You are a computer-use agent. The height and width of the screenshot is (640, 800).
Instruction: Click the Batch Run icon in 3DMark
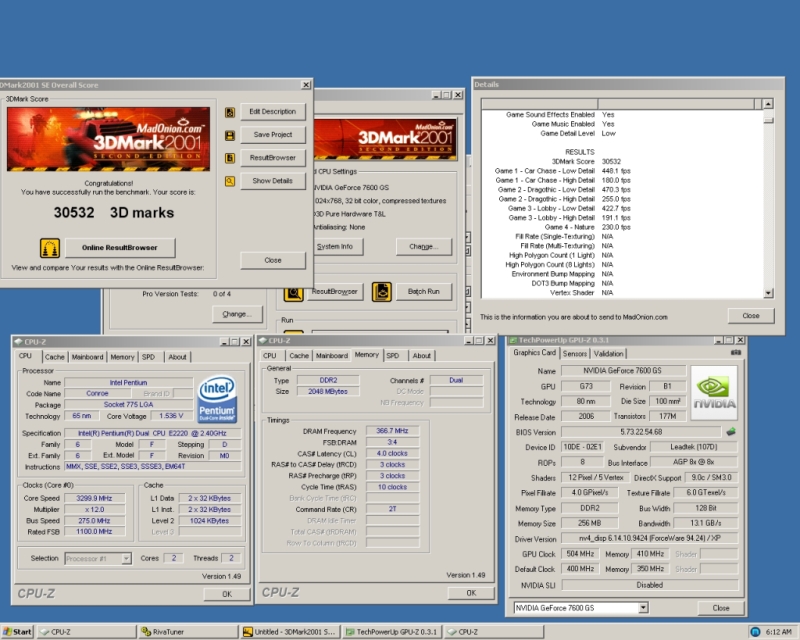tap(382, 292)
